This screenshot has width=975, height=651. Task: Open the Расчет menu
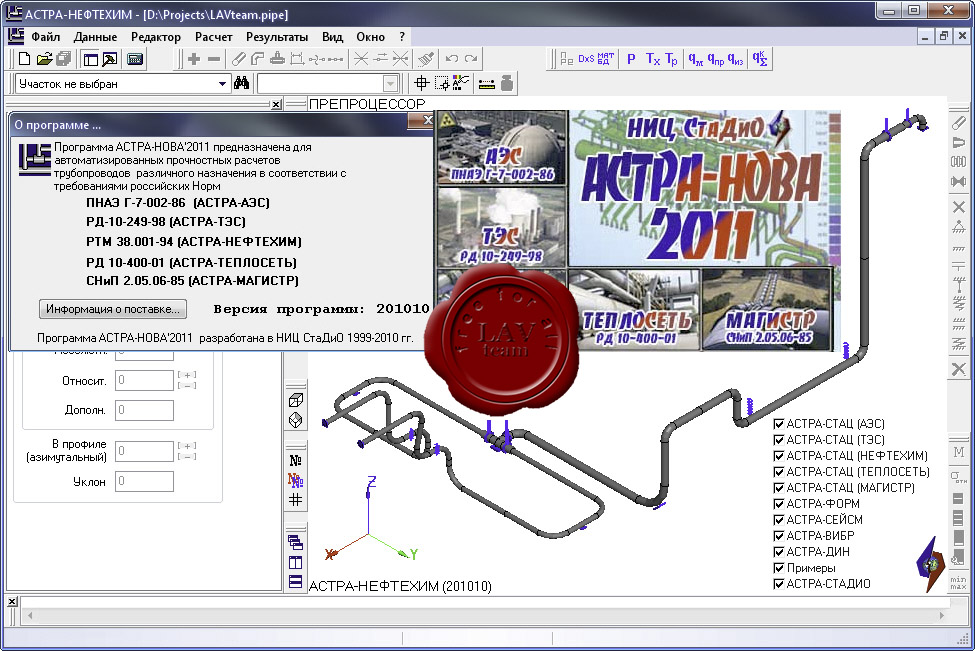pyautogui.click(x=213, y=37)
